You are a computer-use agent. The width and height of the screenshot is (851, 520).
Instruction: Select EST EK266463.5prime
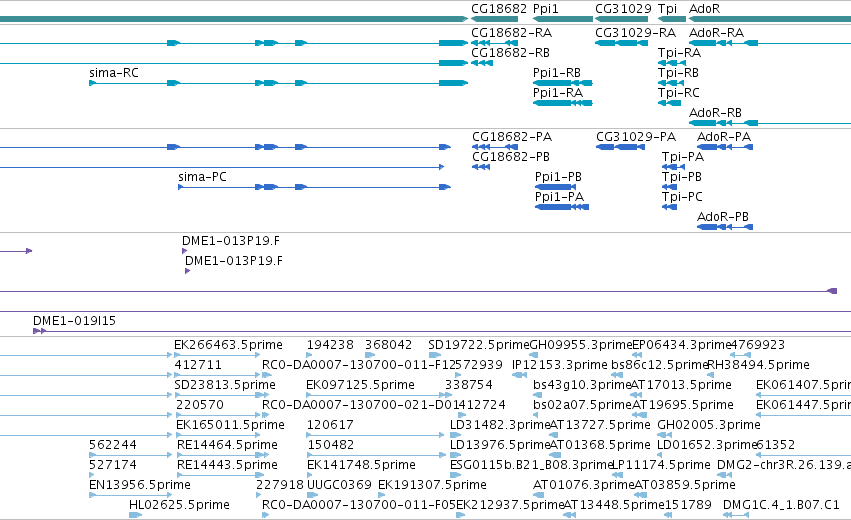[228, 345]
